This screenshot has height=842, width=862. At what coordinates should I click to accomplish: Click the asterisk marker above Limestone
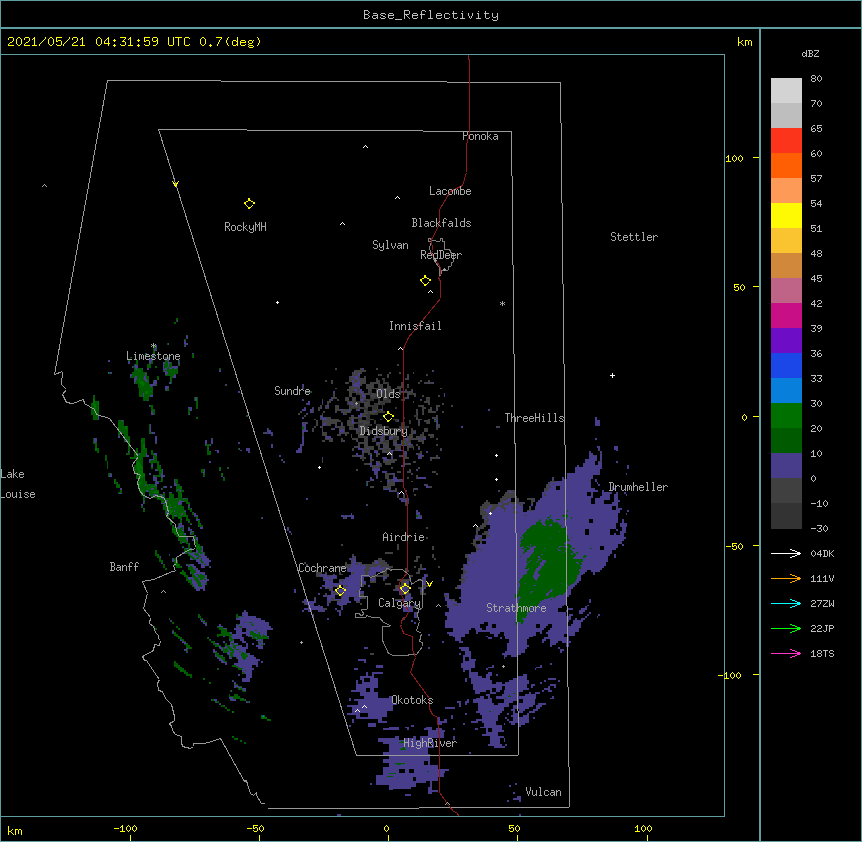(154, 346)
